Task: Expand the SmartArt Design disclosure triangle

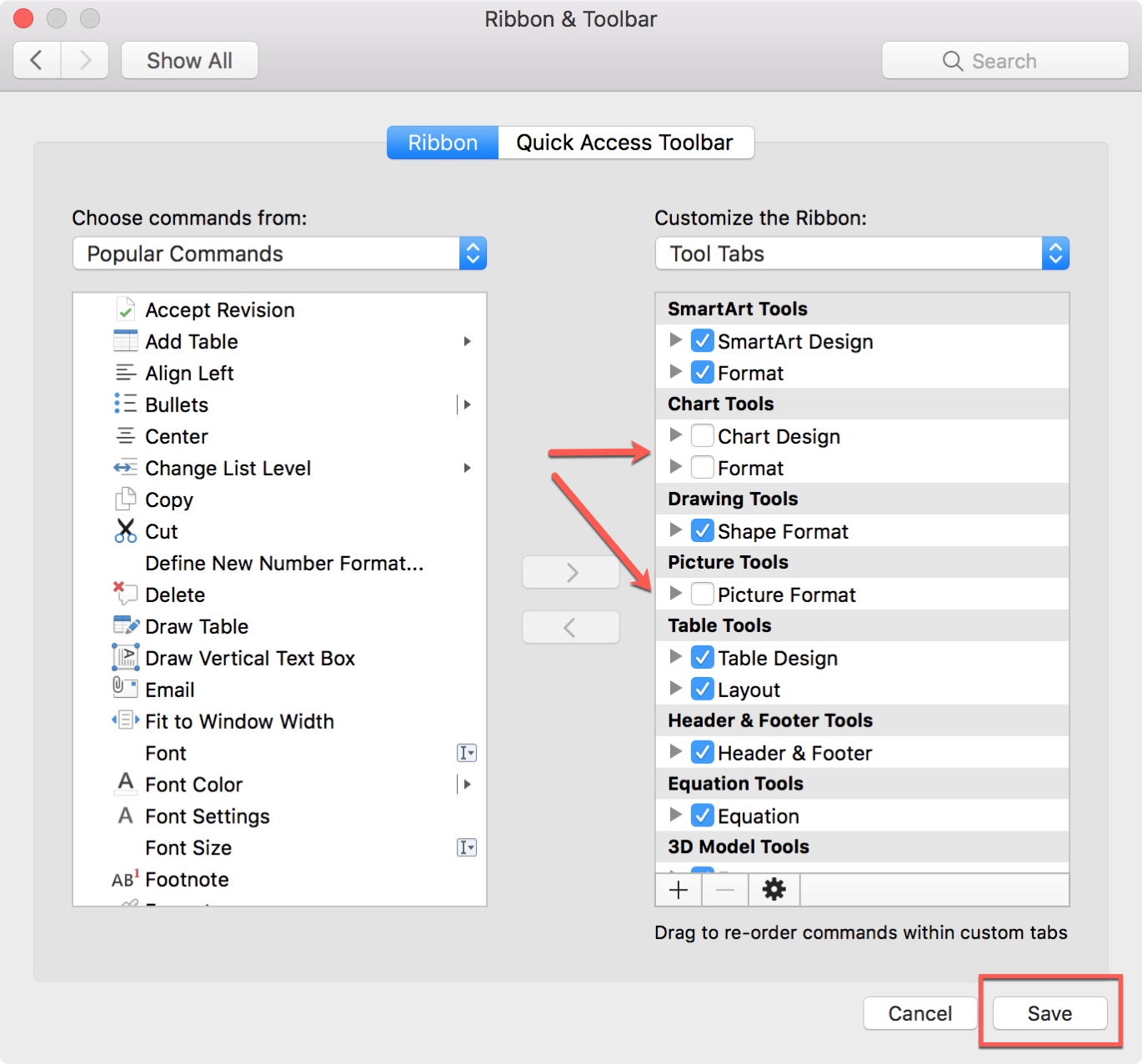Action: pyautogui.click(x=676, y=340)
